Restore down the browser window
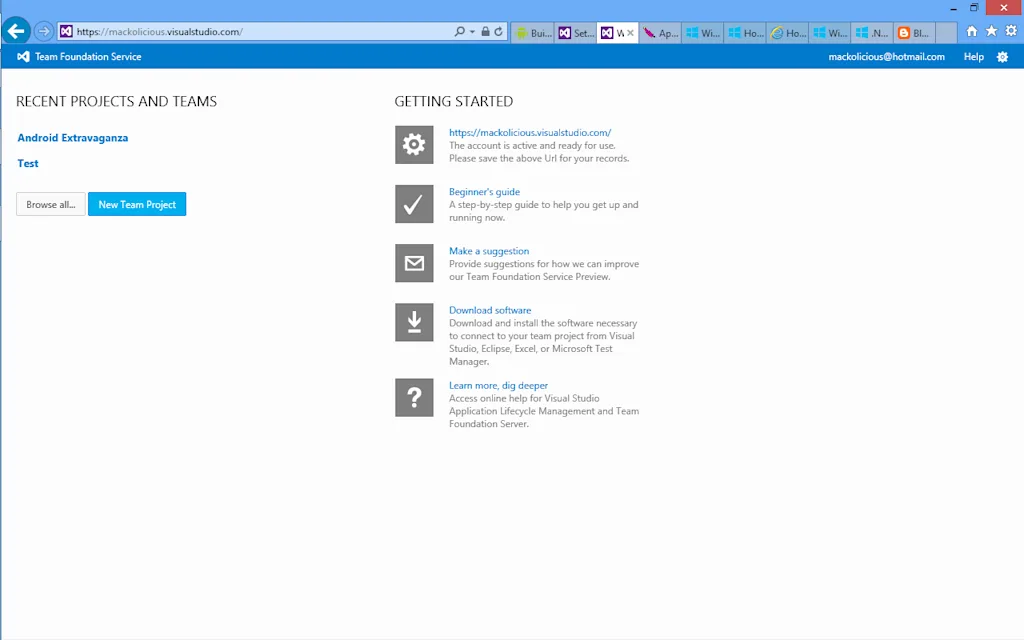The image size is (1024, 640). [x=974, y=8]
